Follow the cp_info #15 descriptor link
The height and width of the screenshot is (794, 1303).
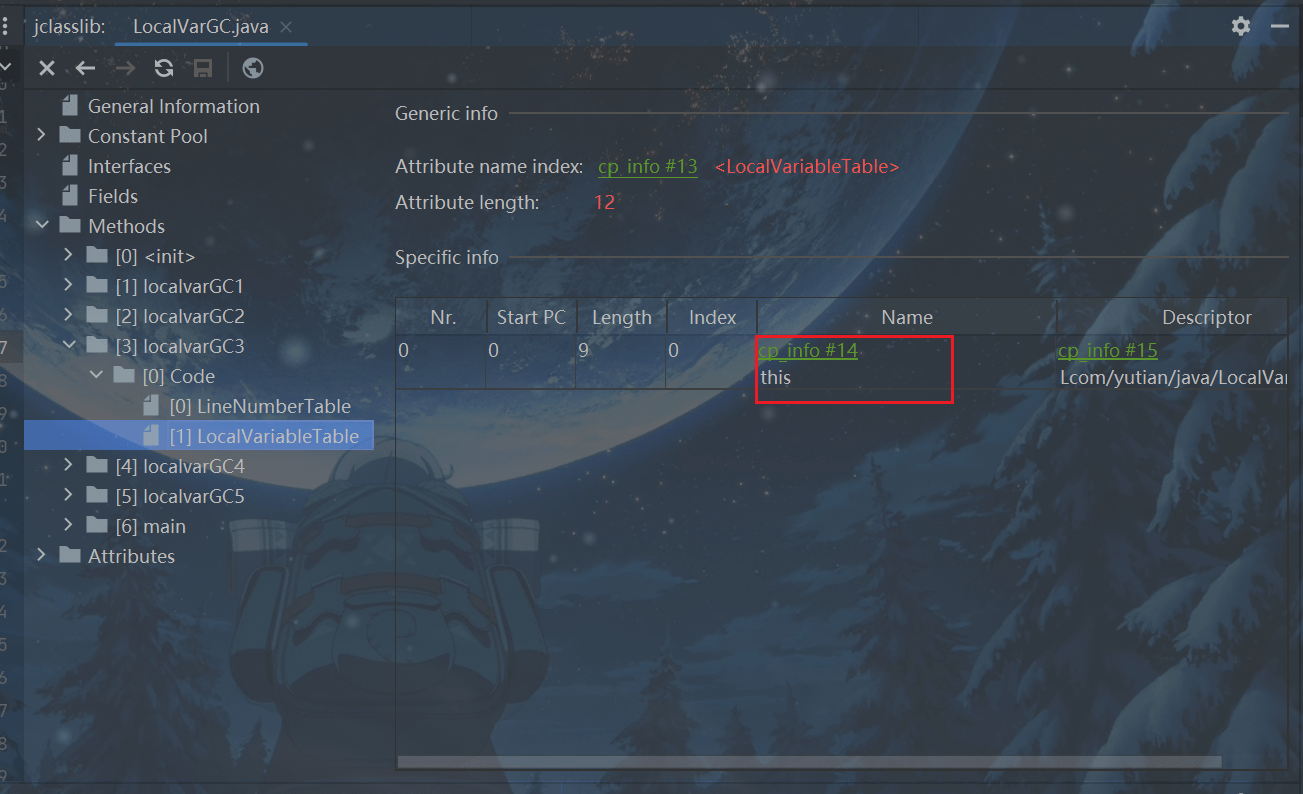(x=1107, y=350)
